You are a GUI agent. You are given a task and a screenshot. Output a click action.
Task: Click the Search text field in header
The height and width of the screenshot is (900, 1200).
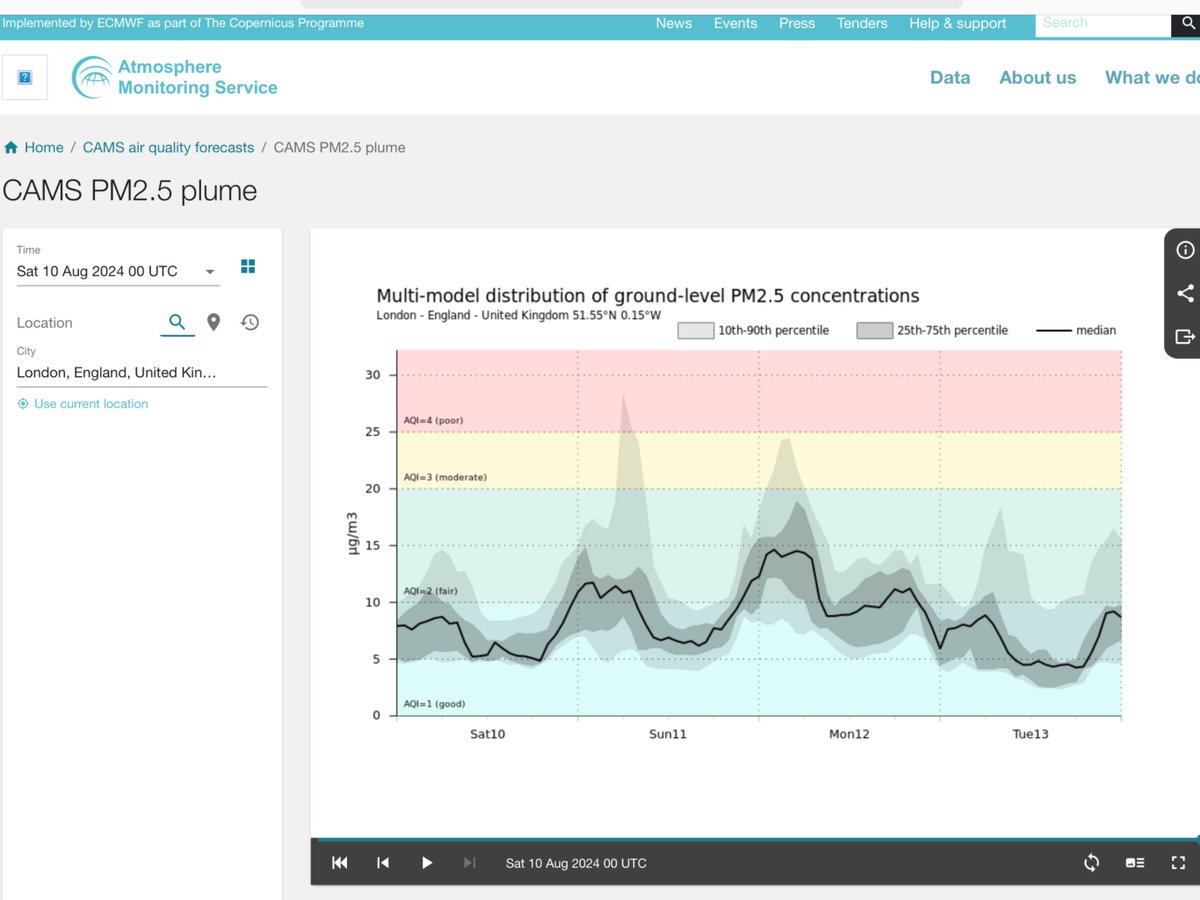tap(1103, 22)
